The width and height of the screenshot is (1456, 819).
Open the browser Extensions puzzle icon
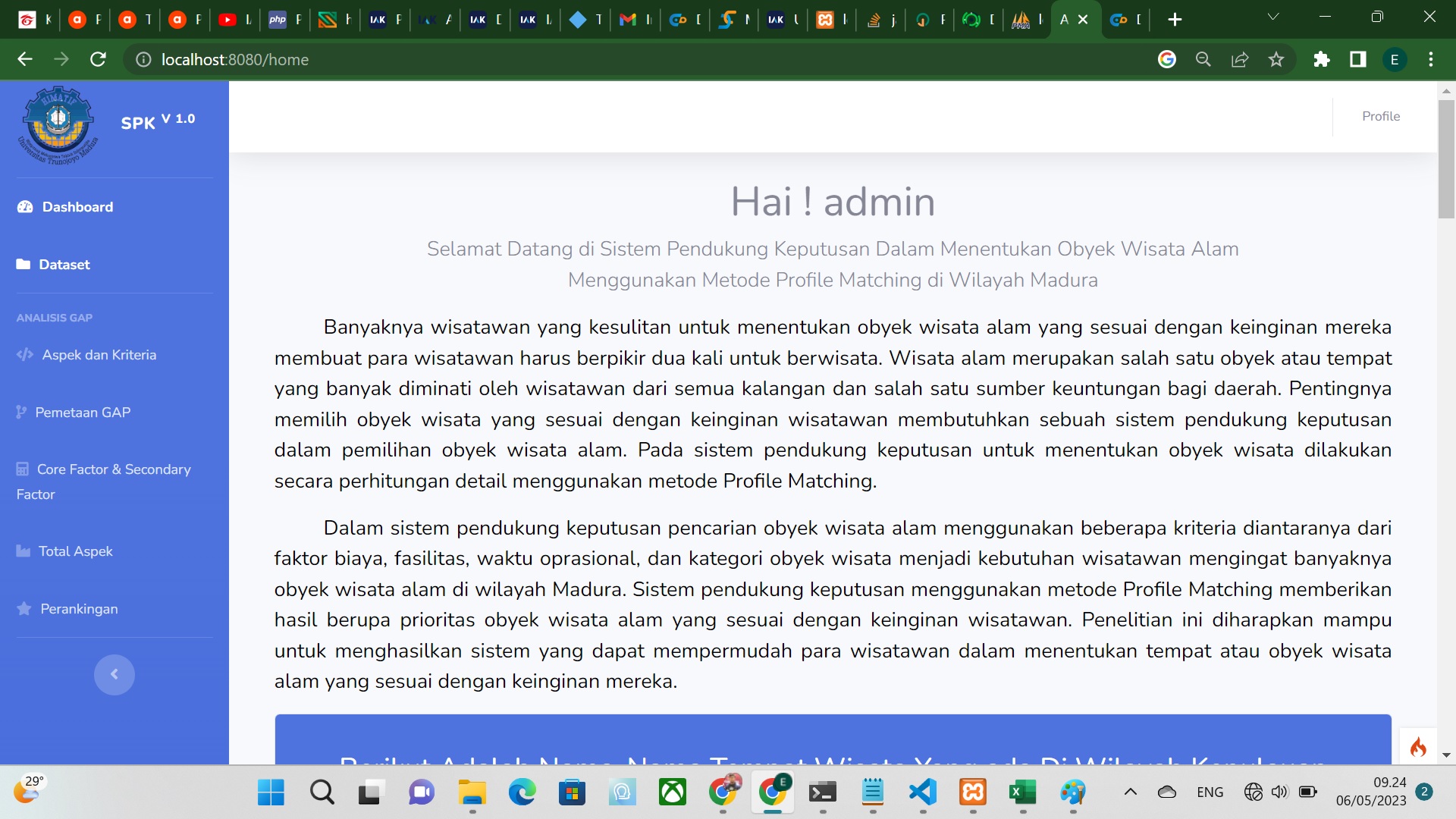pos(1322,59)
